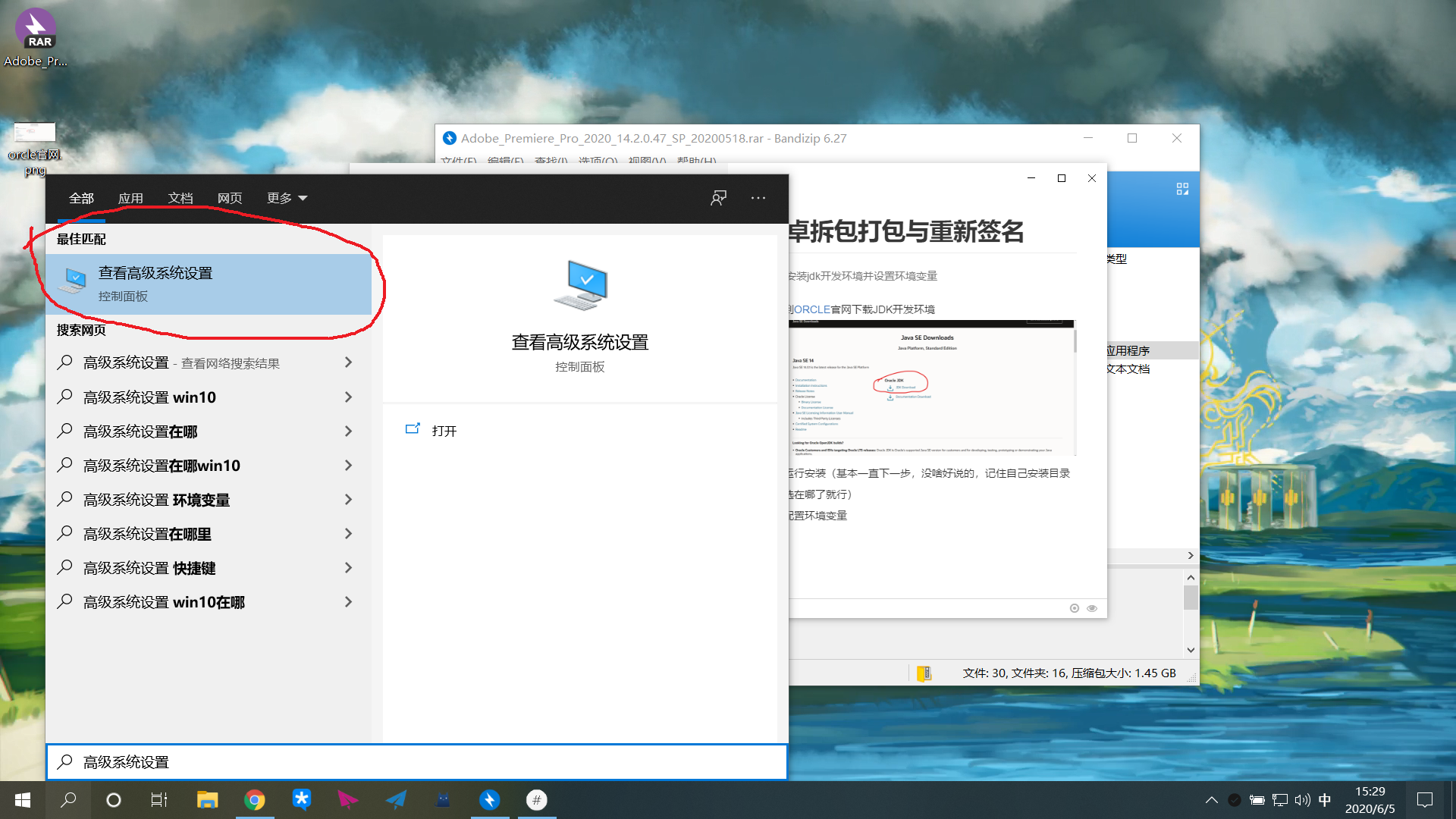Click the Java SE Downloads screenshot thumbnail
1456x819 pixels.
(932, 388)
